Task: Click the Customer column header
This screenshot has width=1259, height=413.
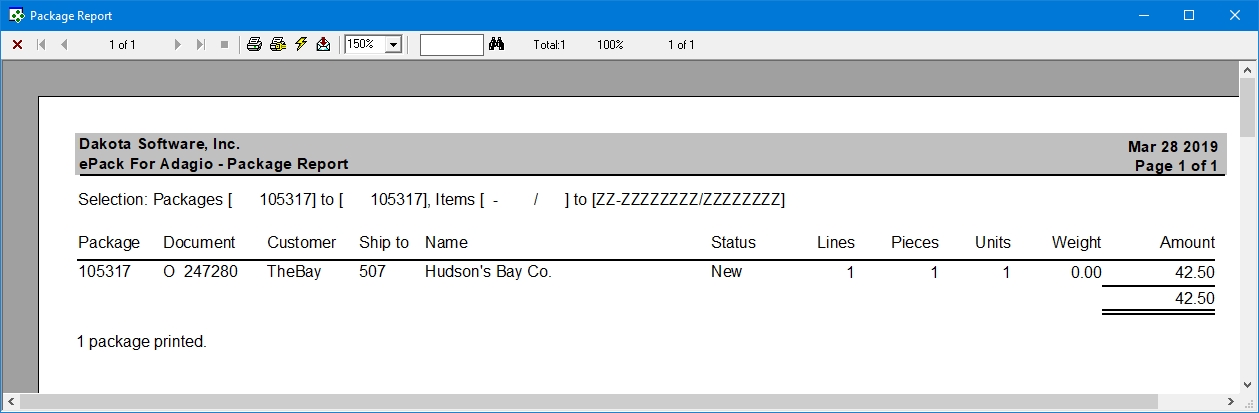Action: (x=302, y=242)
